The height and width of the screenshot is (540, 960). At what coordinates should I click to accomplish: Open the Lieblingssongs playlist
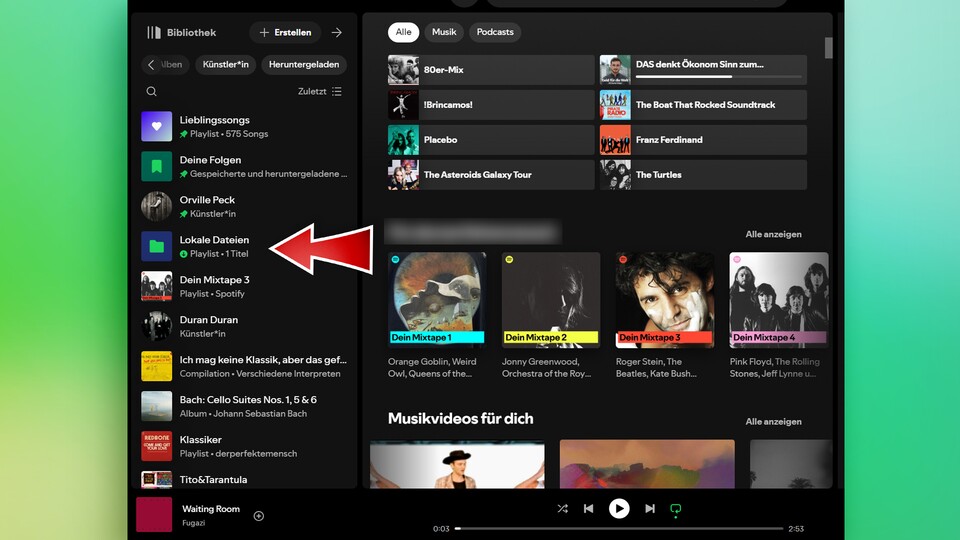click(x=245, y=127)
